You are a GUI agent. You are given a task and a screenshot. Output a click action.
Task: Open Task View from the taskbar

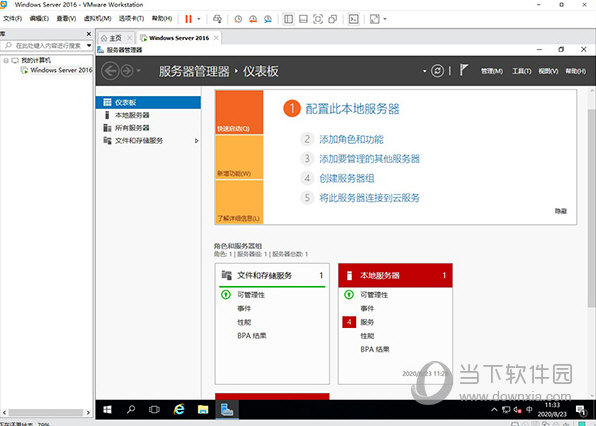click(154, 410)
